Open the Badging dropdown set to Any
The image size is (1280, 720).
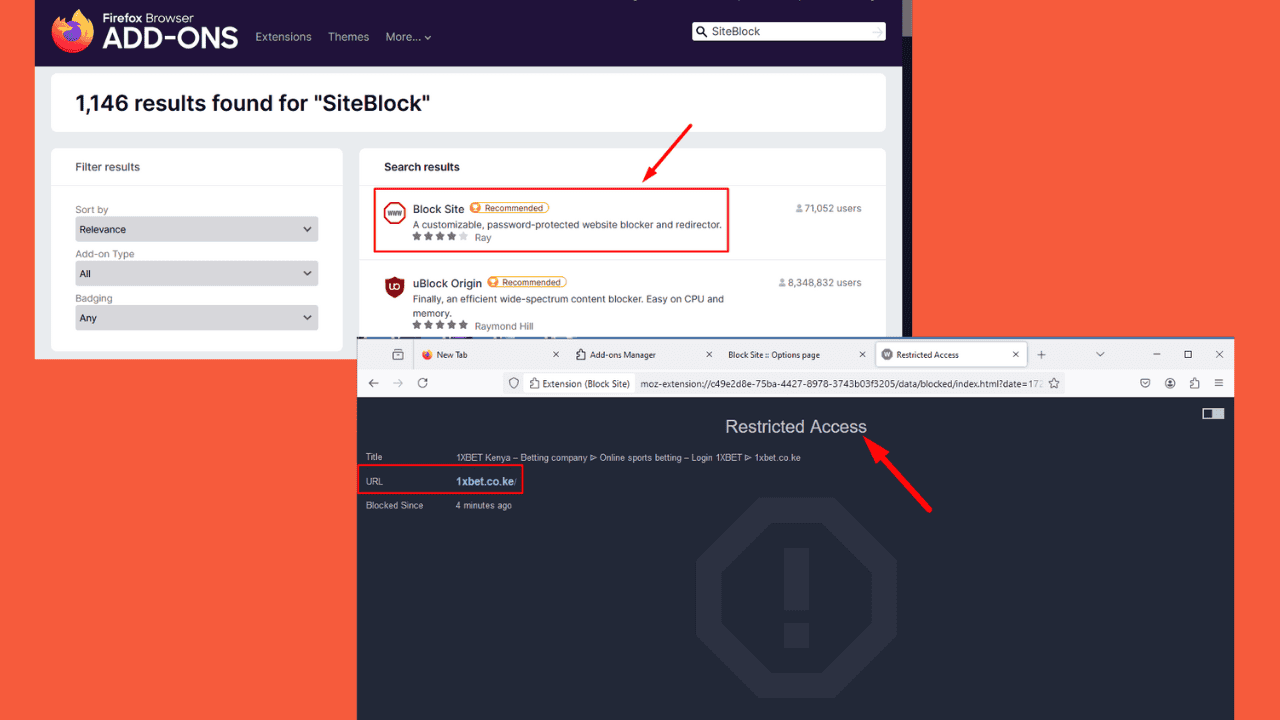(x=196, y=317)
